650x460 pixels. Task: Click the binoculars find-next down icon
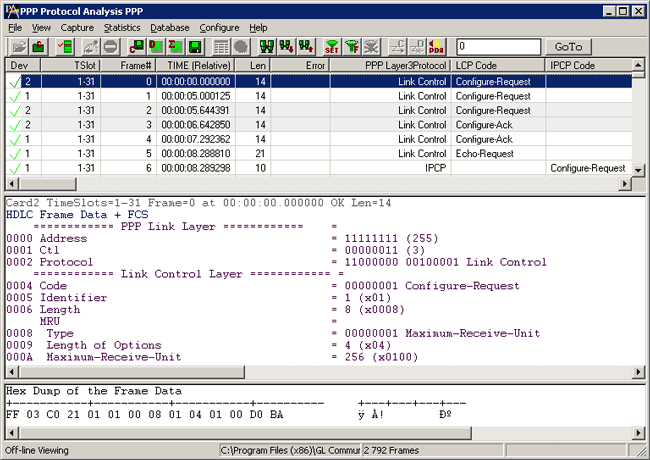click(x=286, y=47)
